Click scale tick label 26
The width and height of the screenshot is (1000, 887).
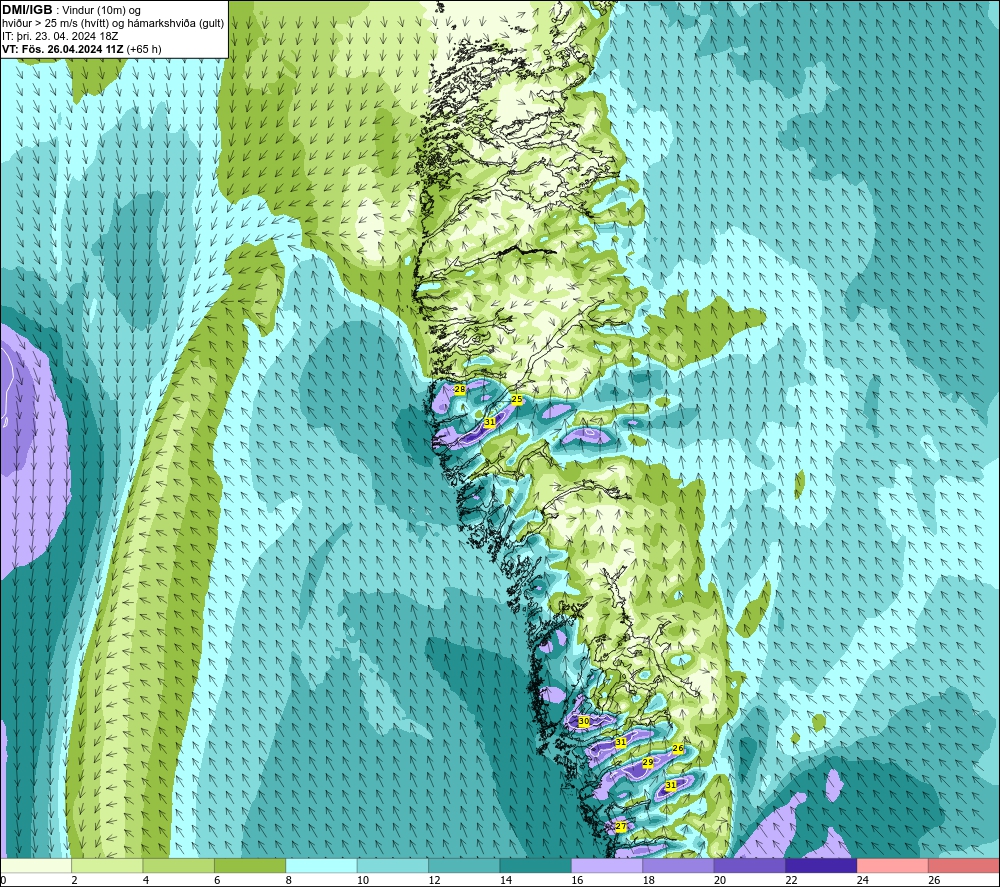coord(934,880)
